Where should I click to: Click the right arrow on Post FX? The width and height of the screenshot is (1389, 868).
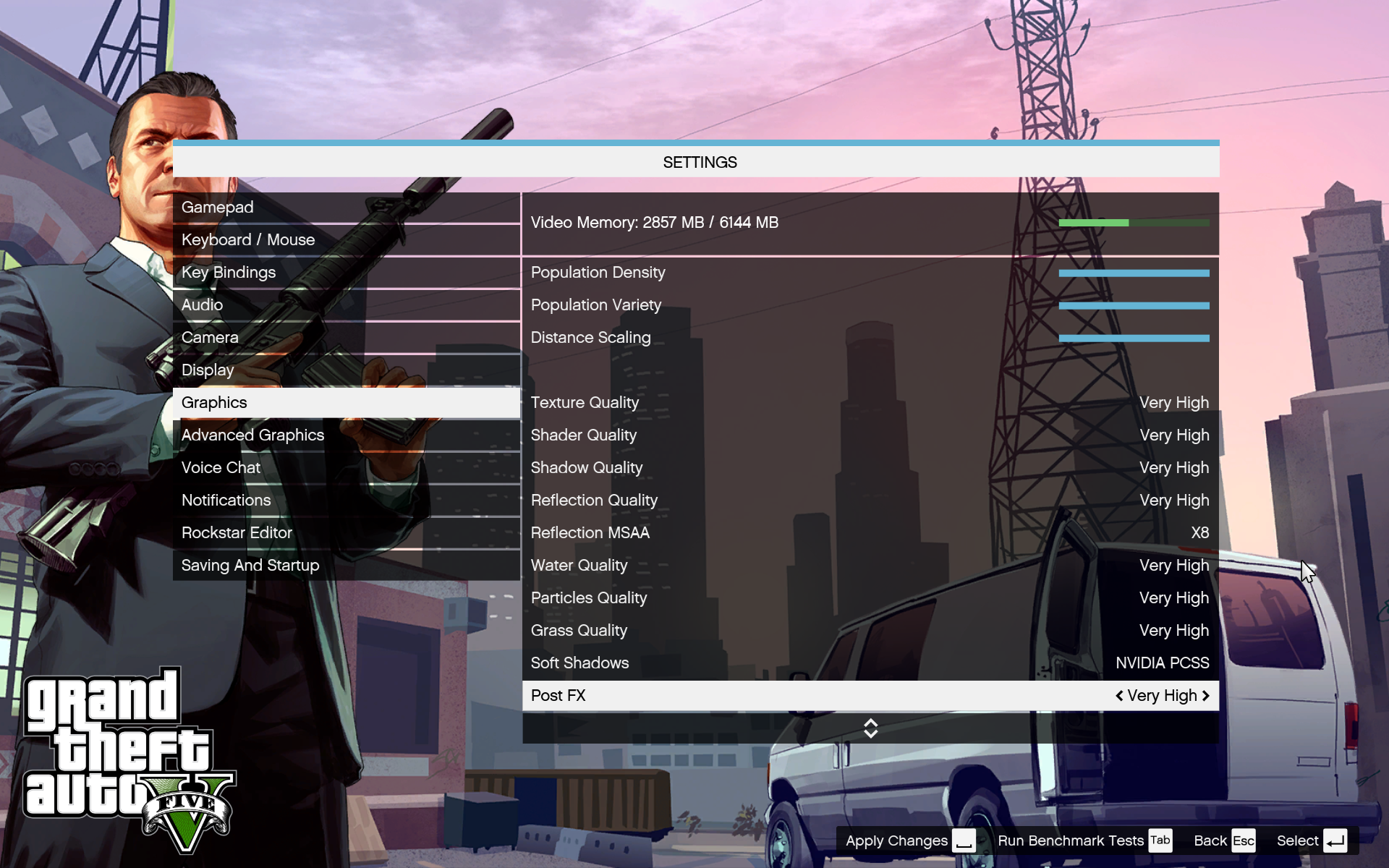pos(1205,696)
